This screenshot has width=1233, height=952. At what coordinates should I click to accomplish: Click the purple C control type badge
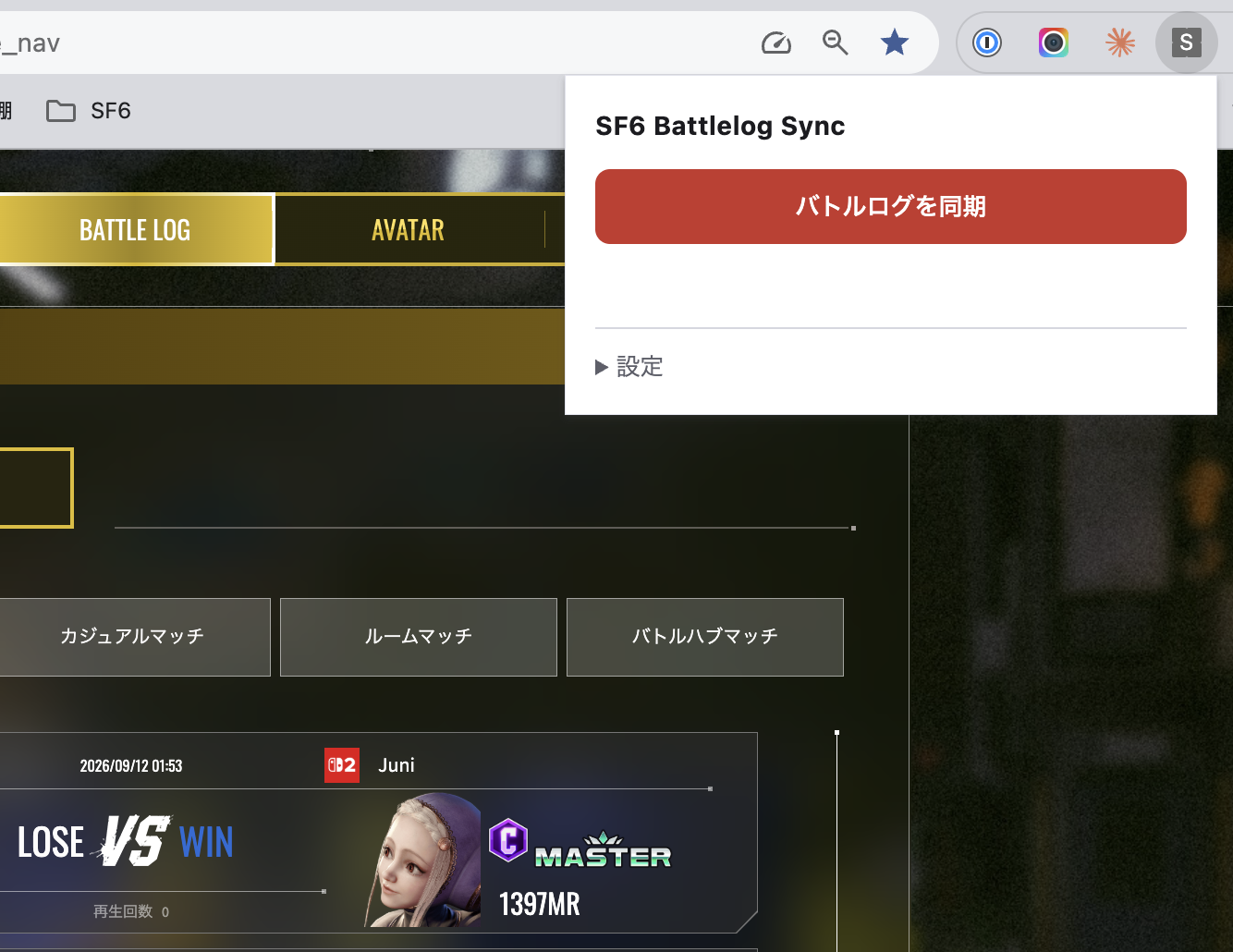pyautogui.click(x=508, y=840)
